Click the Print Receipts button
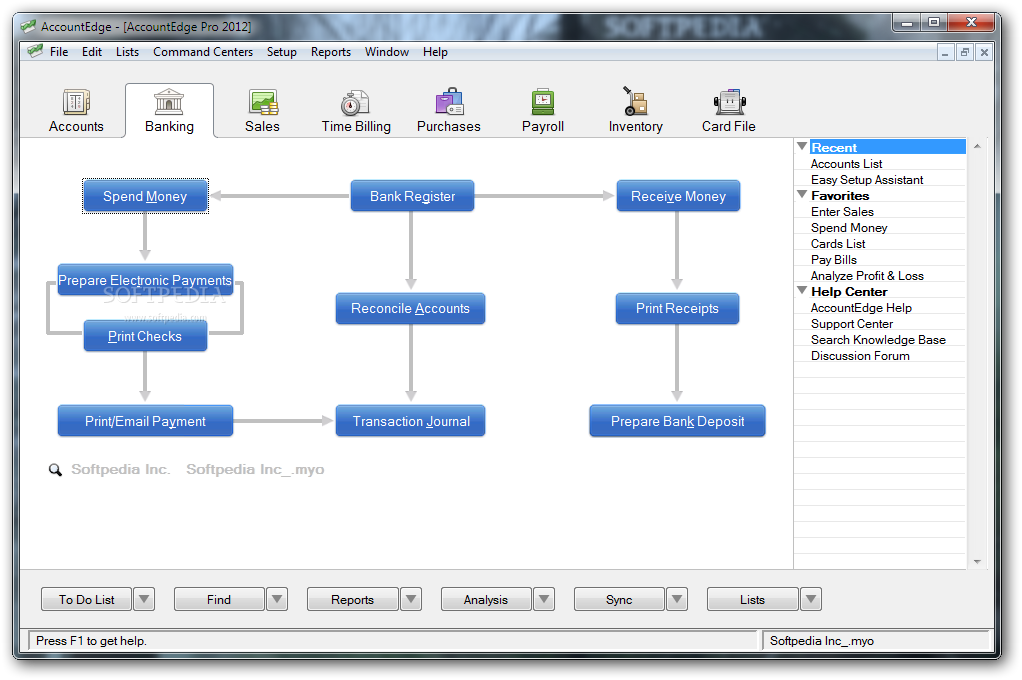The height and width of the screenshot is (680, 1022). 677,308
